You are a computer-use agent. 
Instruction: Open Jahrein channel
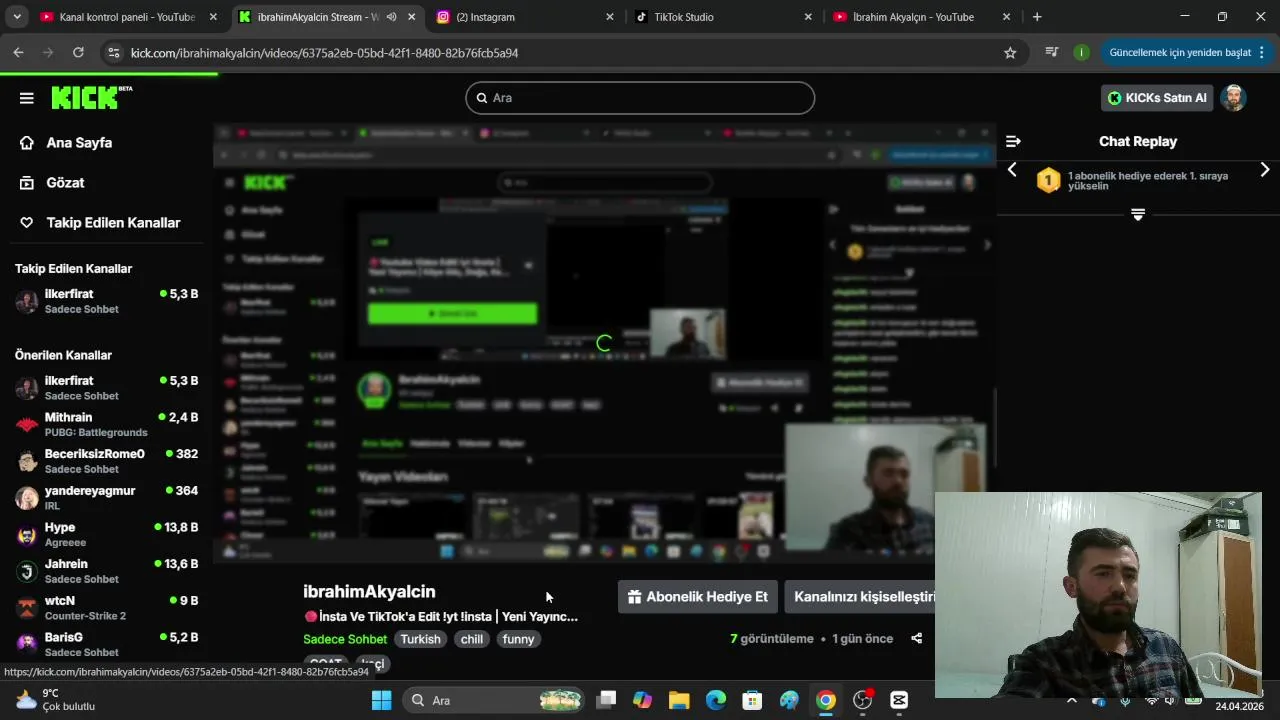[x=106, y=571]
